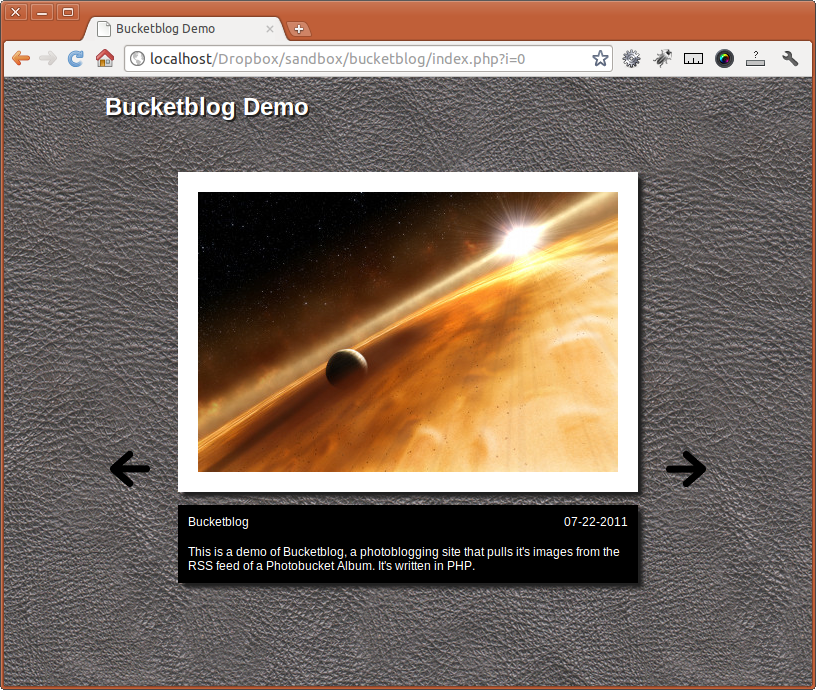Open the ruler measurement extension
Image resolution: width=816 pixels, height=690 pixels.
[693, 59]
